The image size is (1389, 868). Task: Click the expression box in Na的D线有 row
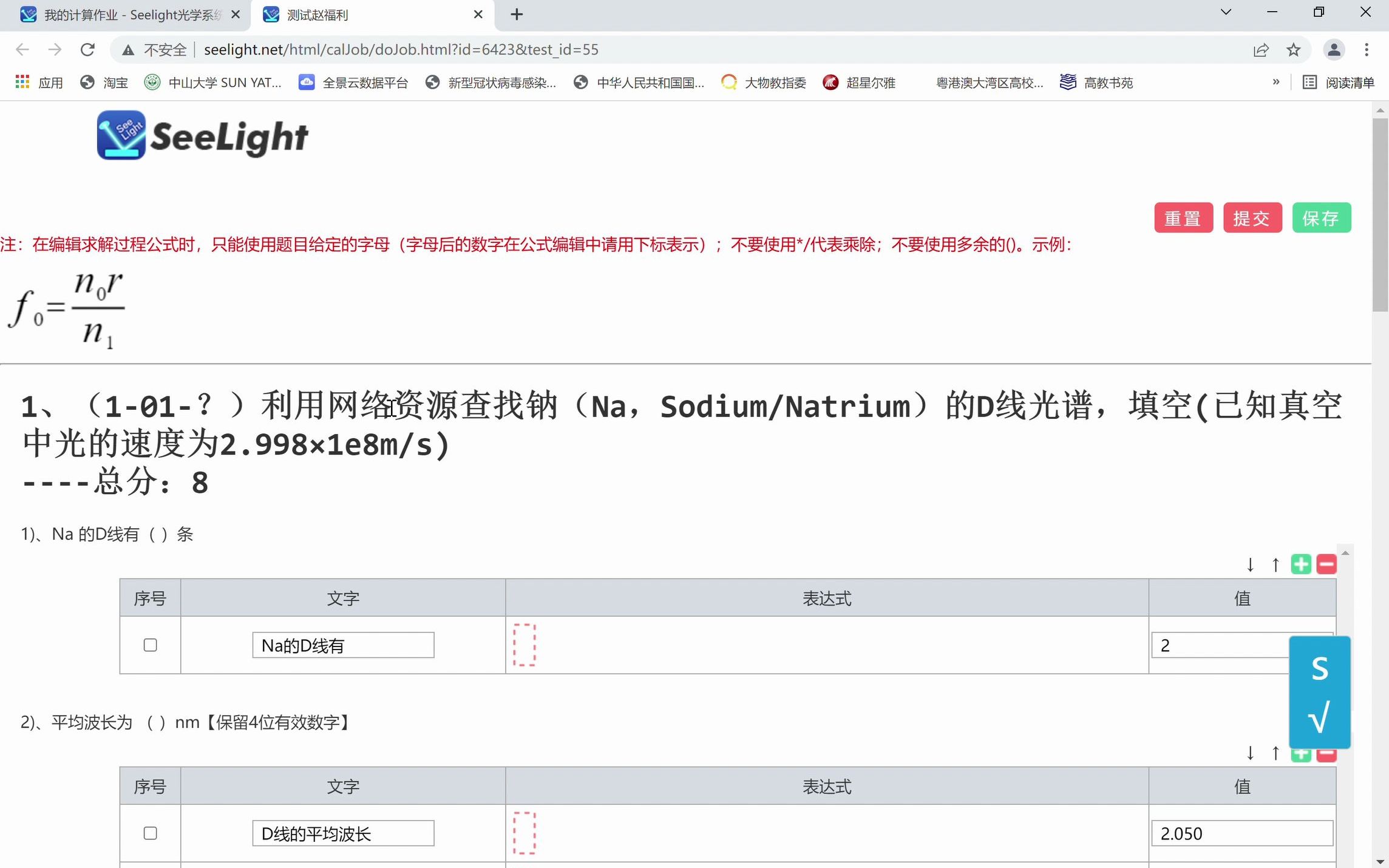click(525, 645)
